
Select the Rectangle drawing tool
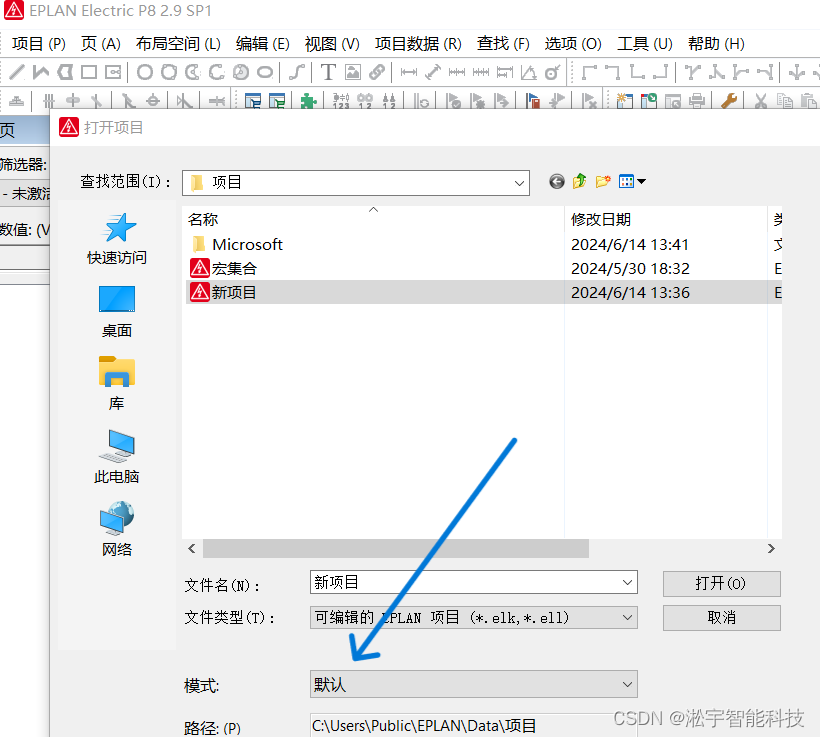(89, 72)
